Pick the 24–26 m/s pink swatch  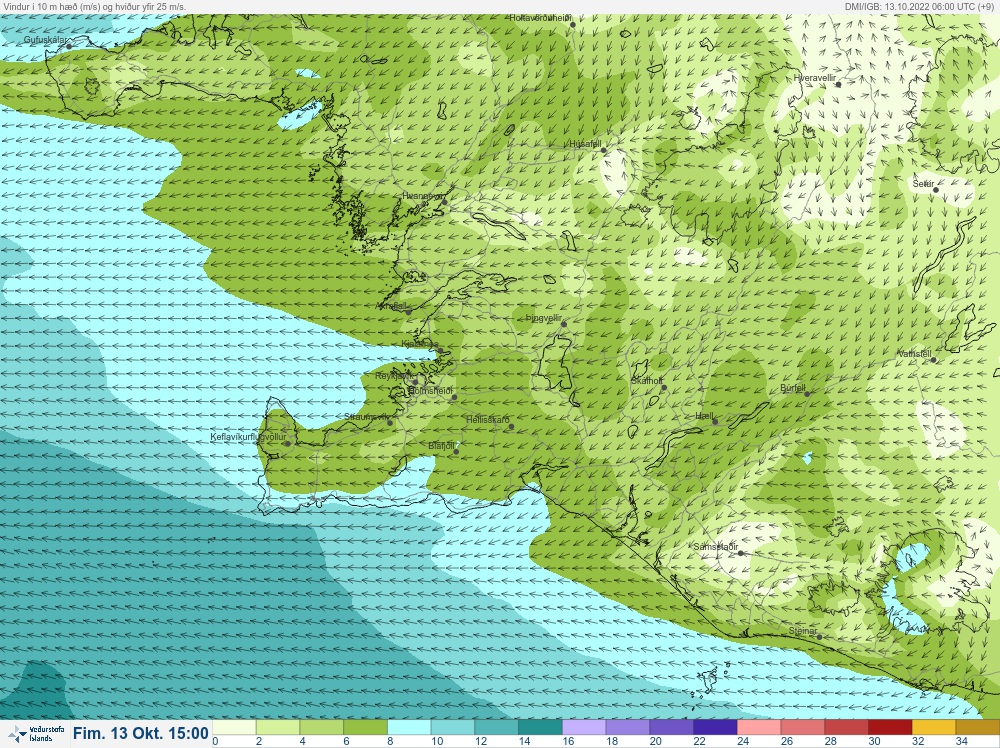[759, 728]
